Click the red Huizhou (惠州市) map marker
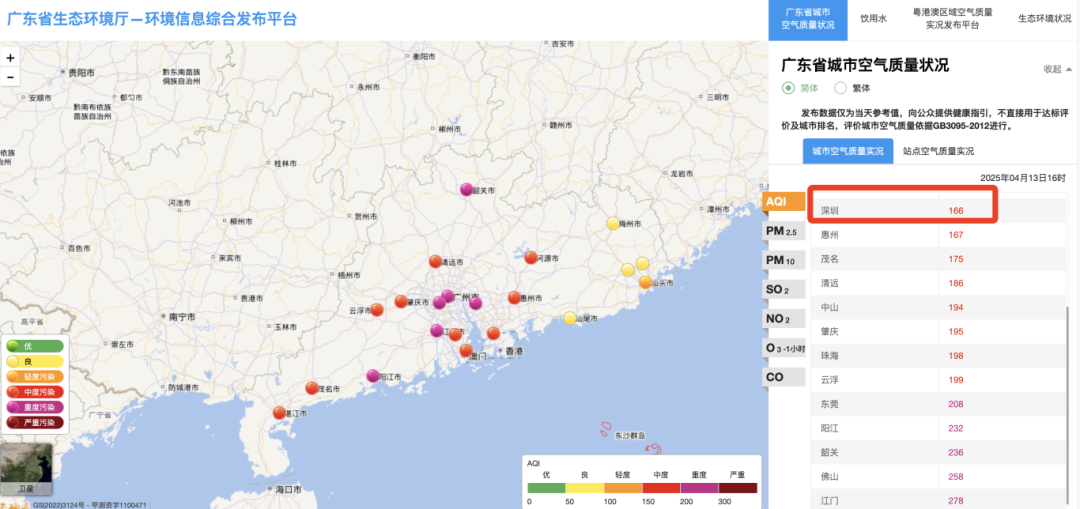This screenshot has height=509, width=1080. pyautogui.click(x=514, y=298)
